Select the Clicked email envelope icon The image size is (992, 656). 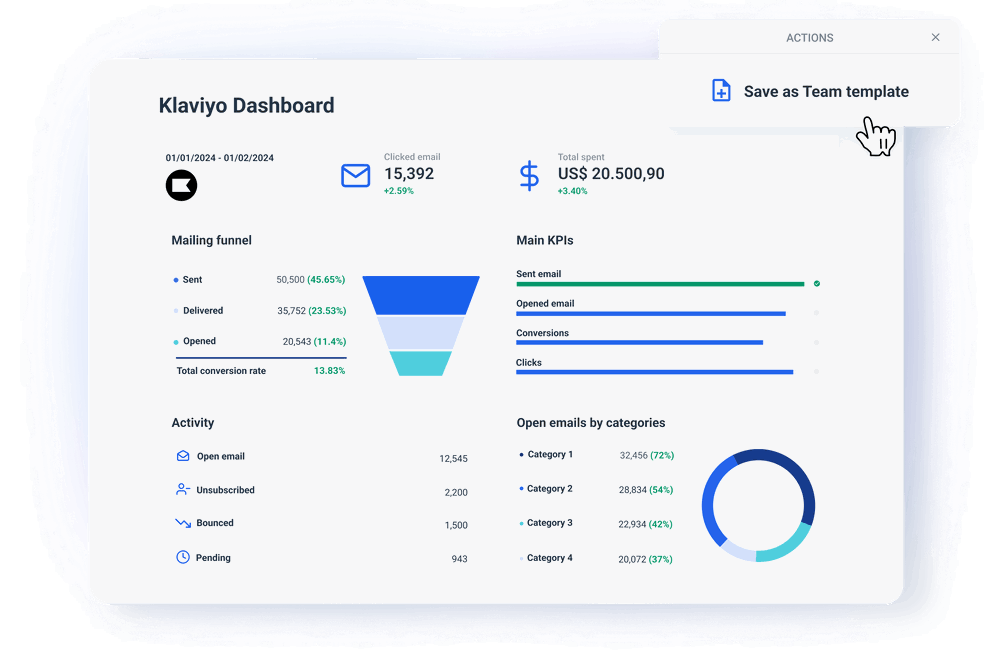coord(355,176)
